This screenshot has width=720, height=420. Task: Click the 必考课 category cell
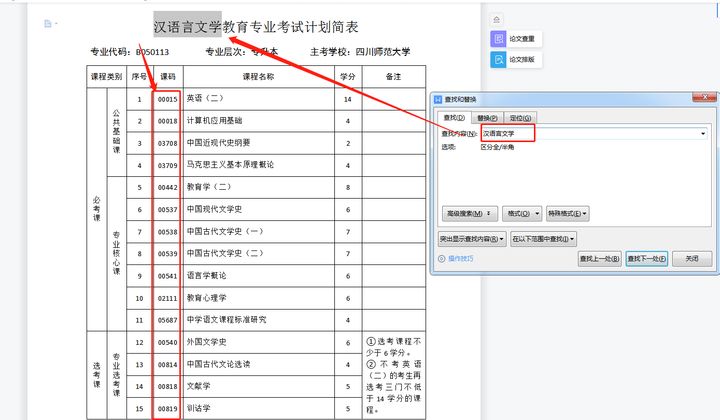(96, 209)
